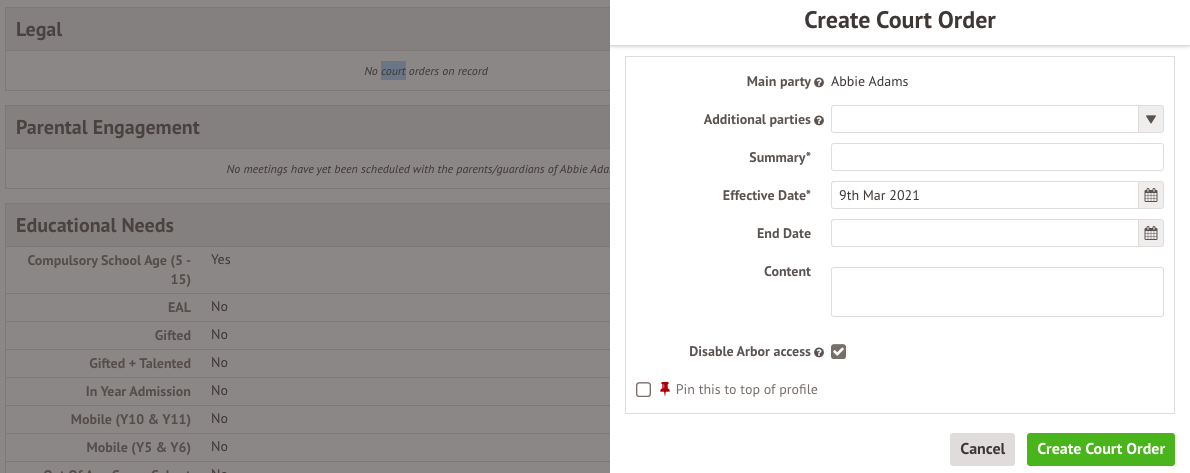
Task: Open the Effective Date calendar picker
Action: point(1150,195)
